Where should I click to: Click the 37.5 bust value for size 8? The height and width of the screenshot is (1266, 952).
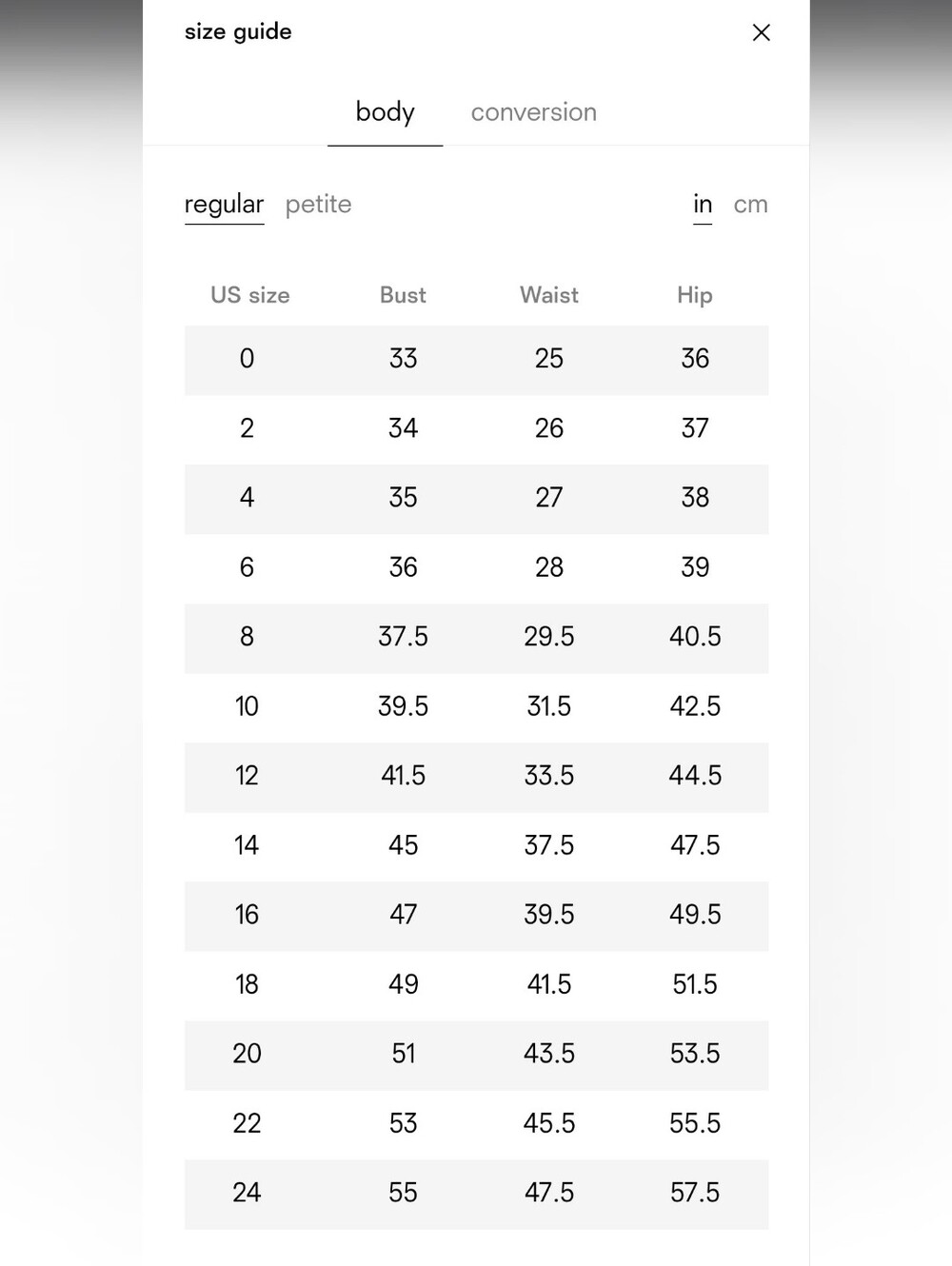pos(403,637)
